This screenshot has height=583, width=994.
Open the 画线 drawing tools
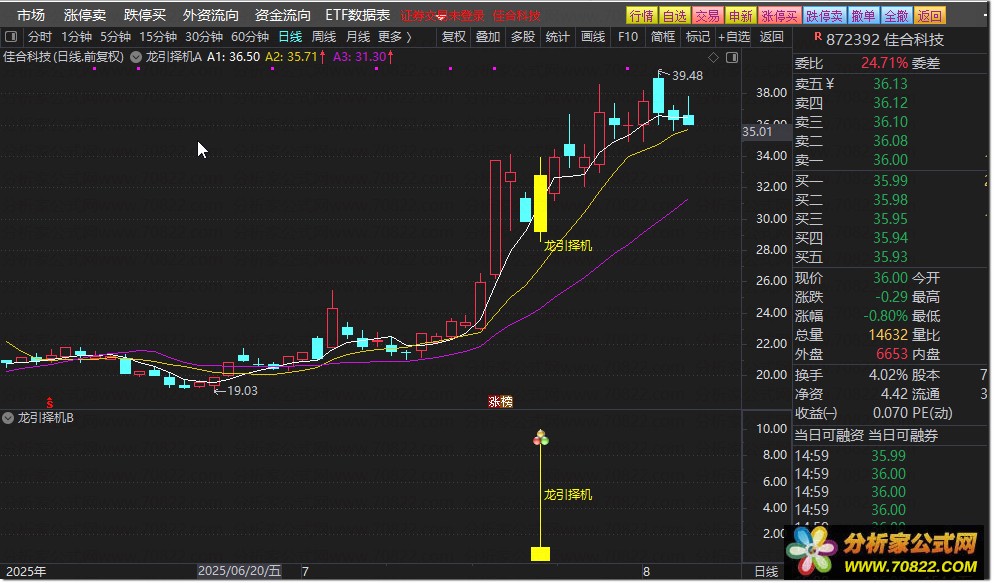593,37
